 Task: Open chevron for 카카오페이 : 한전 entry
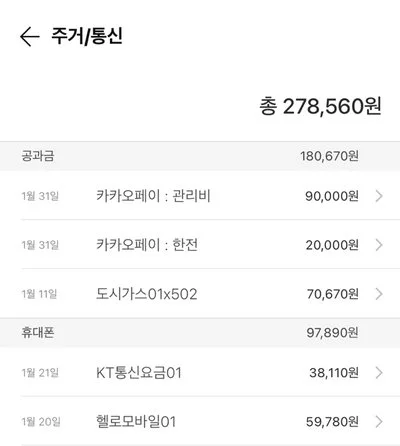click(x=379, y=245)
